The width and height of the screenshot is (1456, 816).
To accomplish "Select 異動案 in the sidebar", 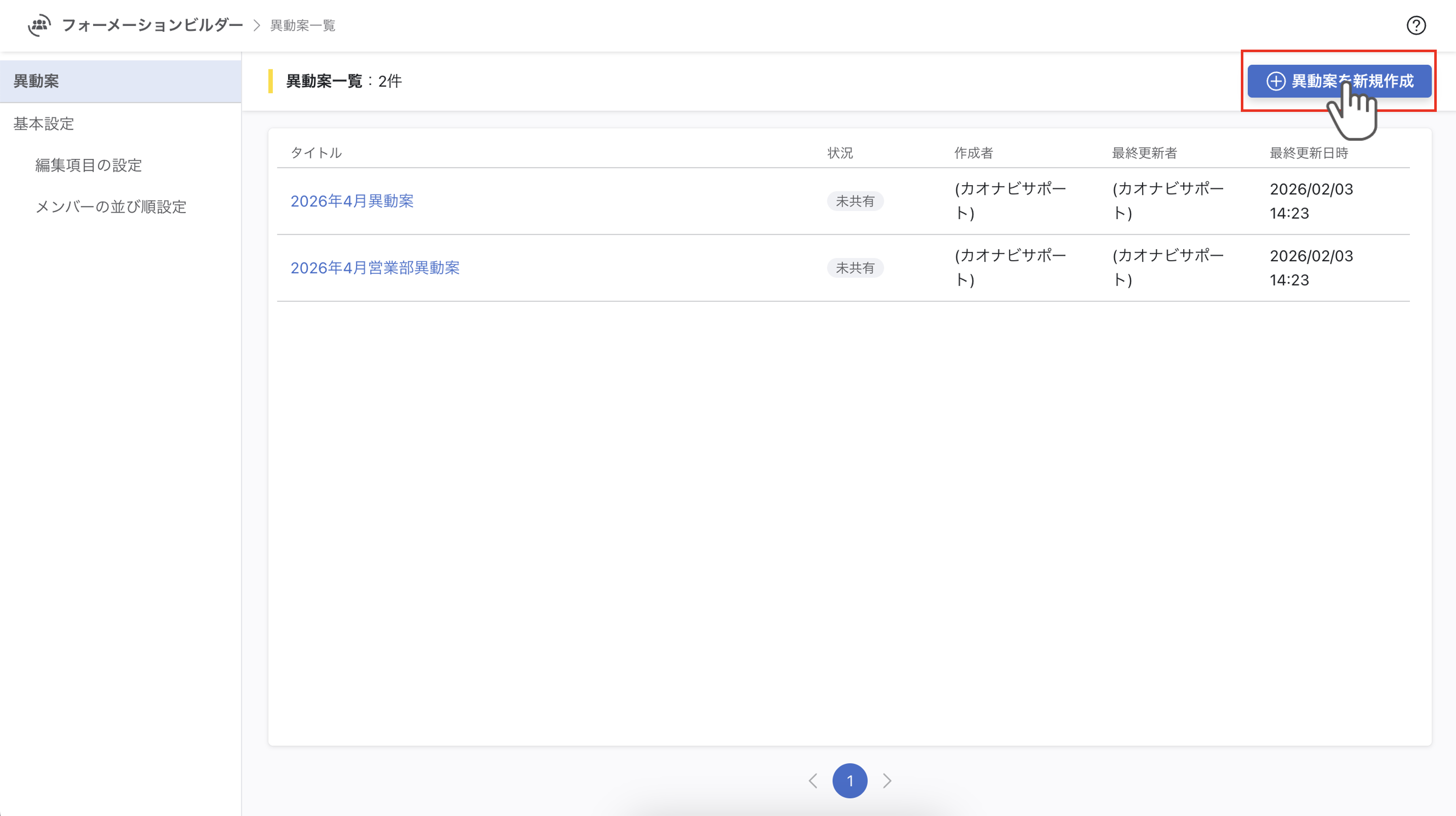I will [x=36, y=81].
